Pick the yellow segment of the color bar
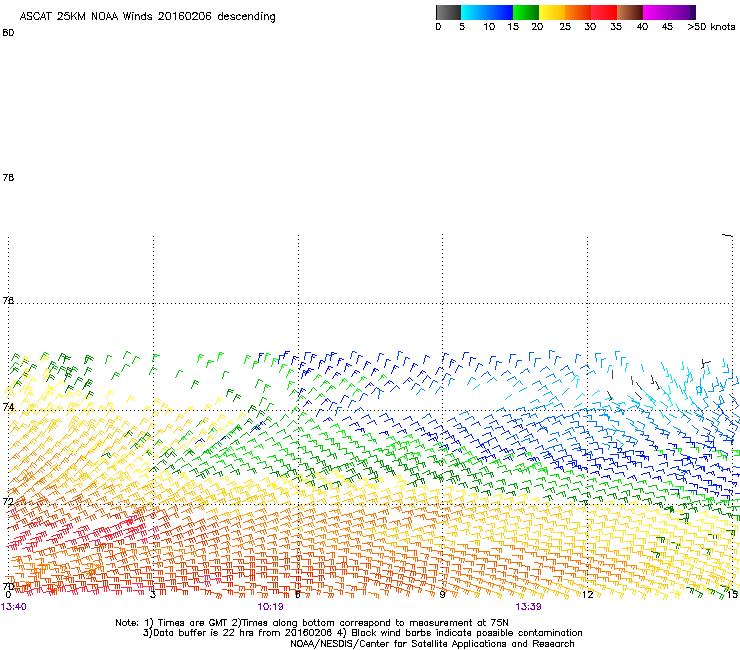740x650 pixels. [552, 12]
